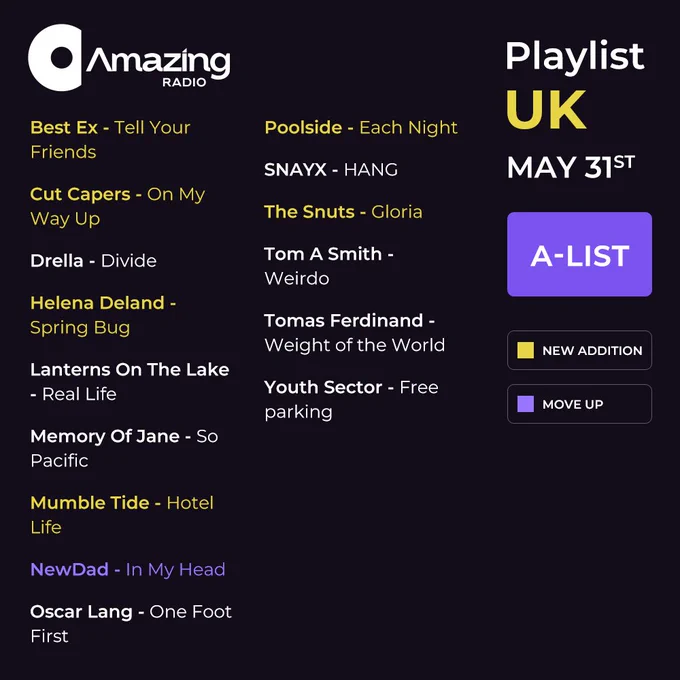Click the A-LIST purple button
Screen dimensions: 680x680
(579, 255)
